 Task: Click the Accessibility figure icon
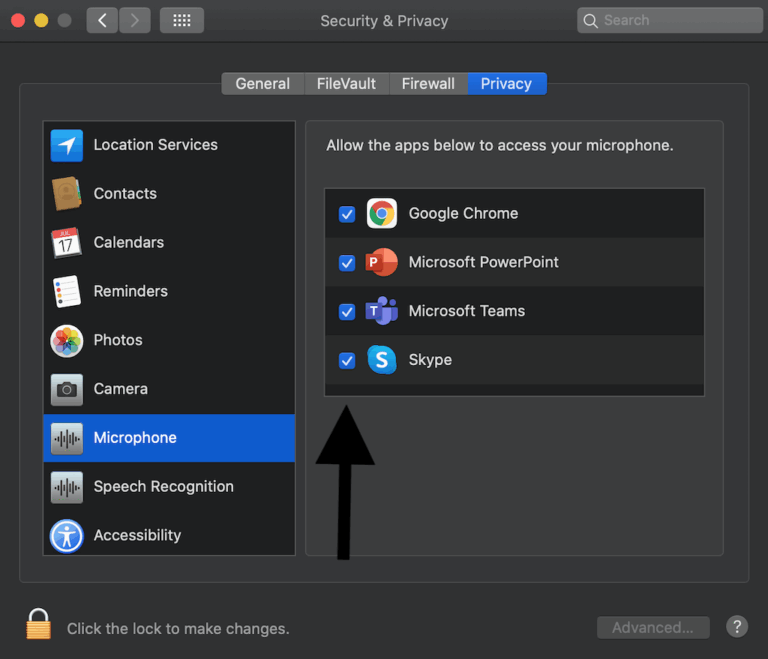click(67, 536)
